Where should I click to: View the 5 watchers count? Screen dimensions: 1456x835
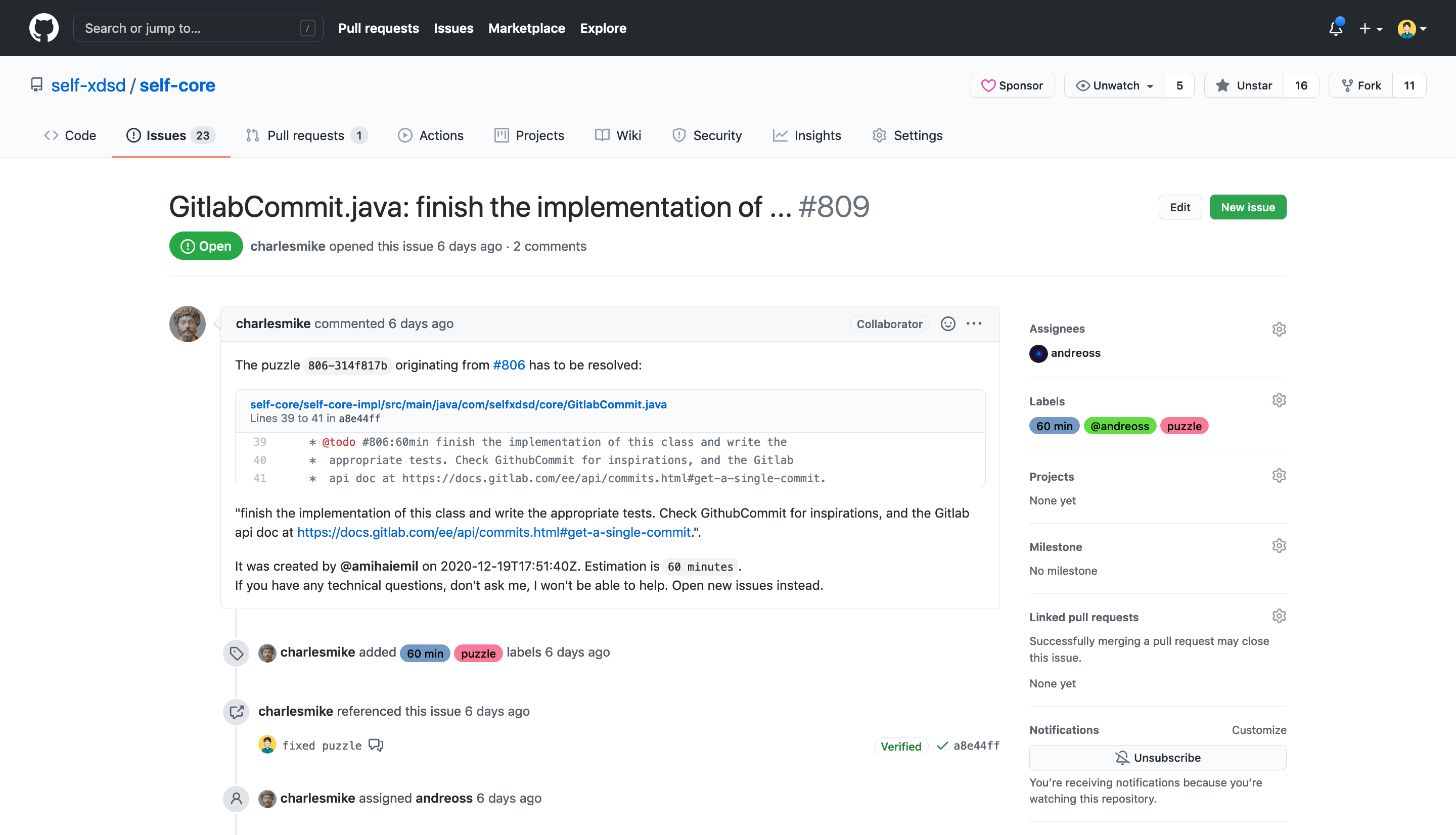pyautogui.click(x=1179, y=85)
